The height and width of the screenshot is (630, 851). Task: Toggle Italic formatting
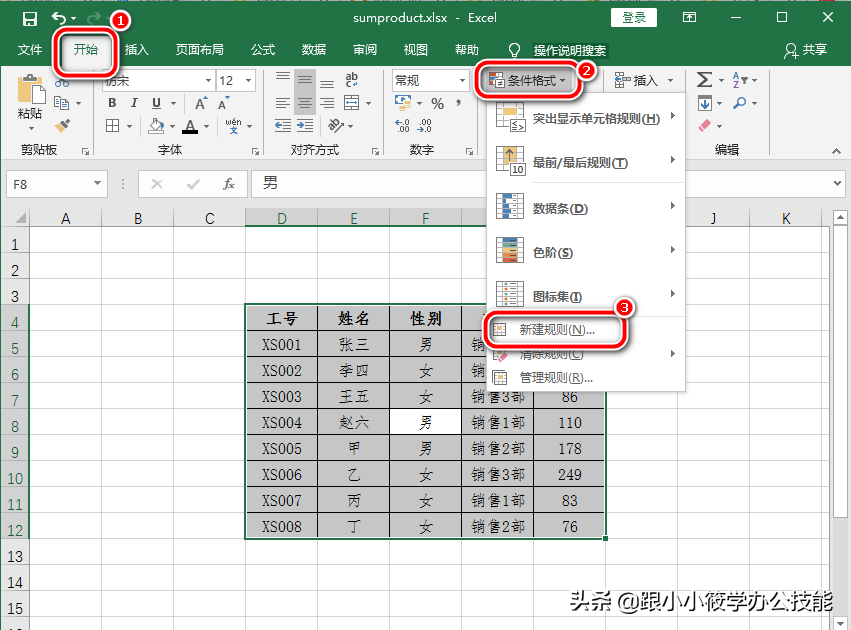tap(134, 103)
